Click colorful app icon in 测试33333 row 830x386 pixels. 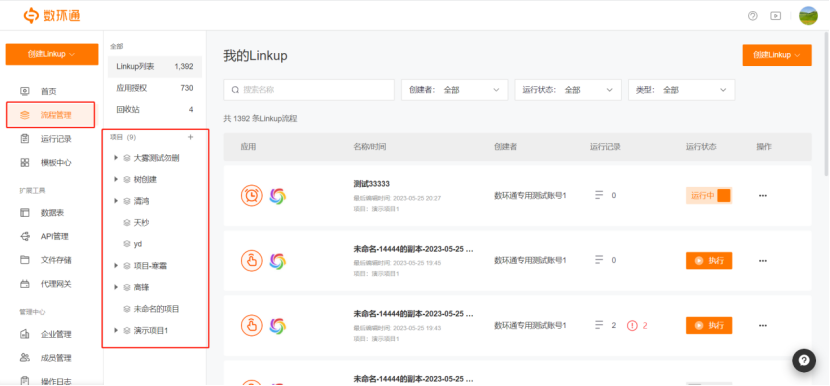click(x=277, y=196)
